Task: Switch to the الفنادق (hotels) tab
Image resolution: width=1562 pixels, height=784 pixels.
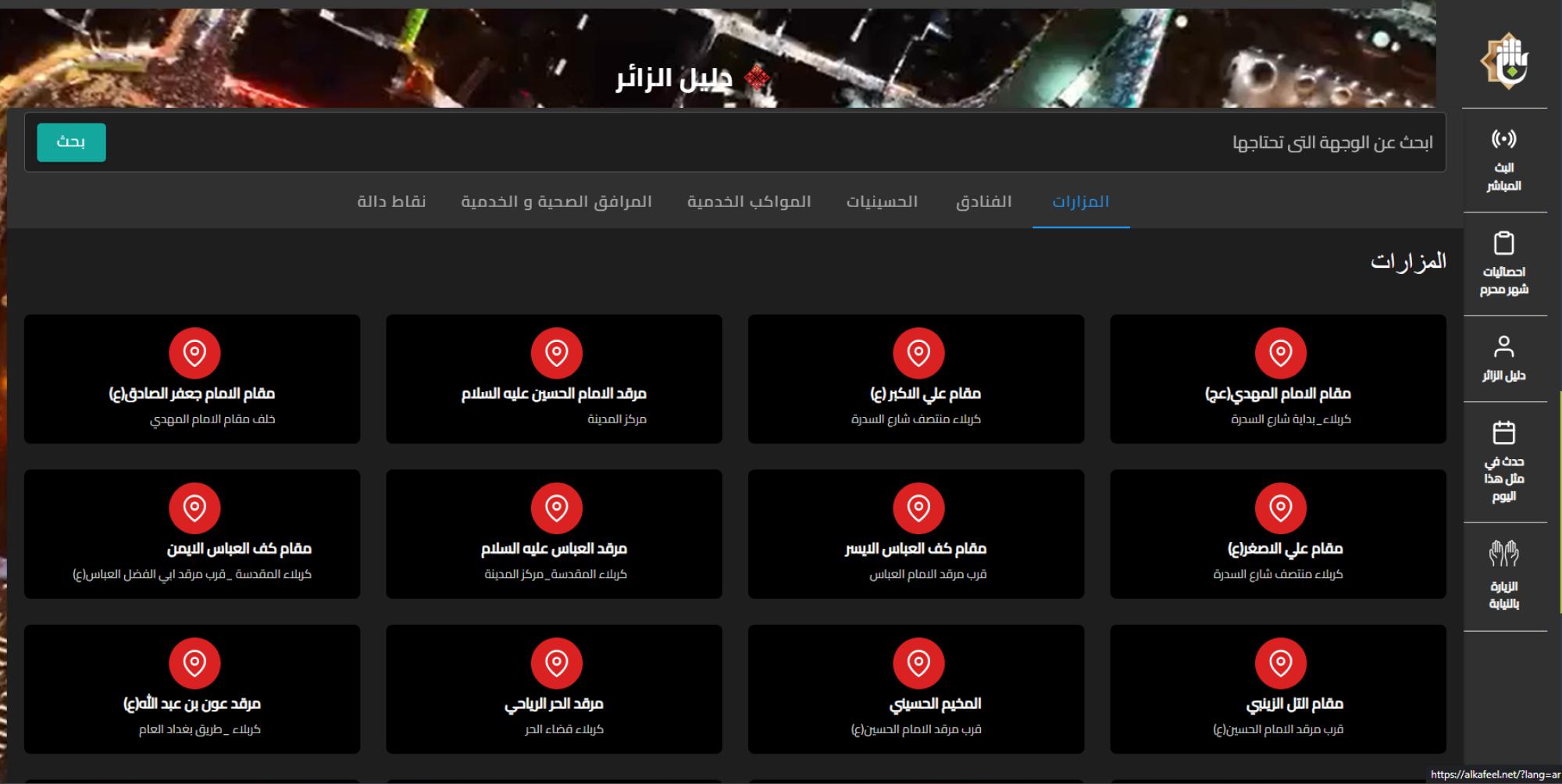Action: click(983, 201)
